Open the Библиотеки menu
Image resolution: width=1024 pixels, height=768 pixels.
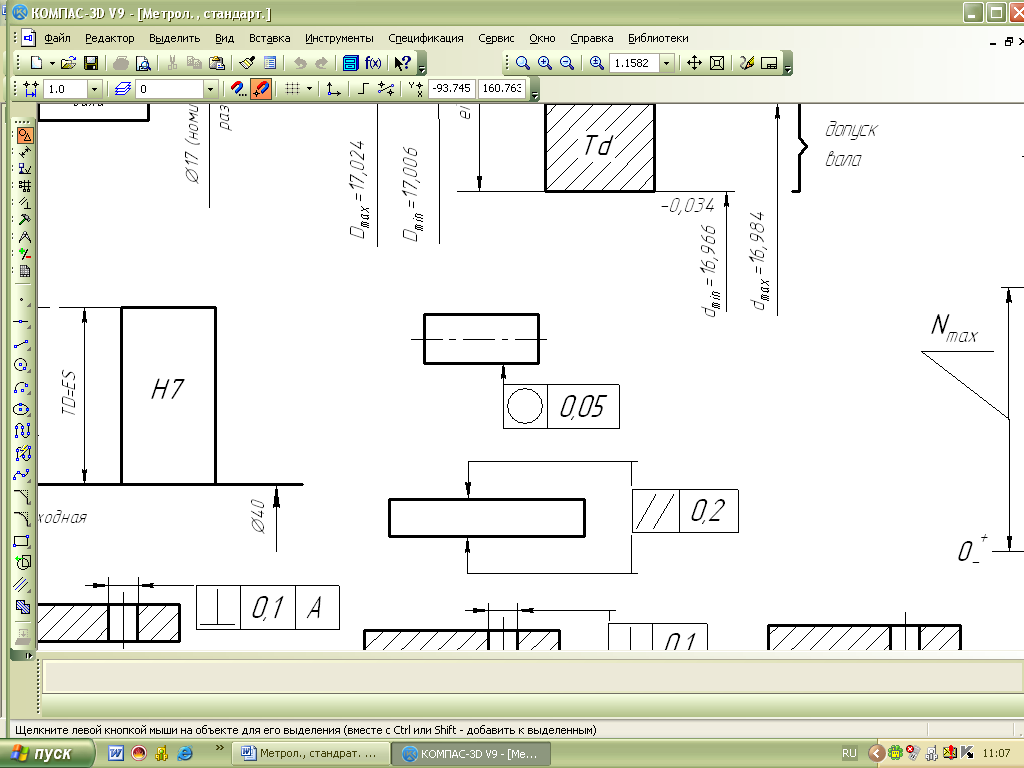pos(658,38)
